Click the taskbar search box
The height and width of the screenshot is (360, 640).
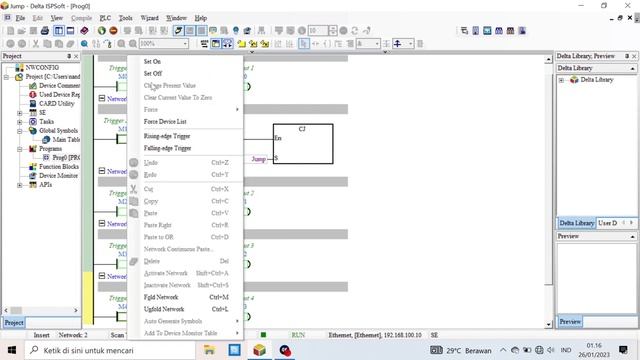(110, 350)
